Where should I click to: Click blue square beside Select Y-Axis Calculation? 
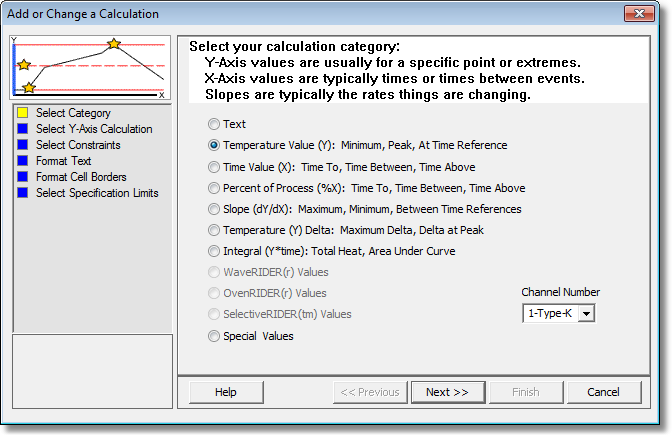23,129
